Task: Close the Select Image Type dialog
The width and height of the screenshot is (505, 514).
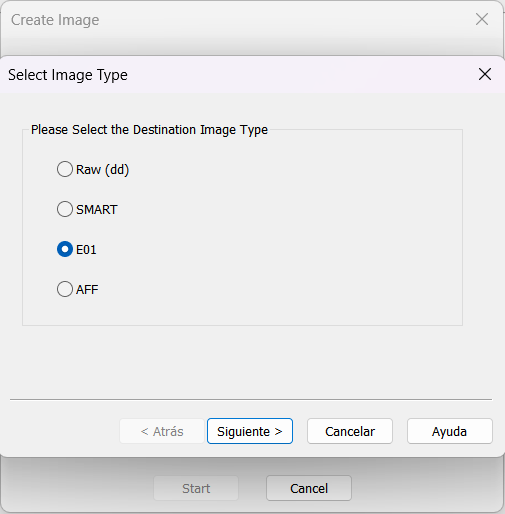Action: pos(485,74)
